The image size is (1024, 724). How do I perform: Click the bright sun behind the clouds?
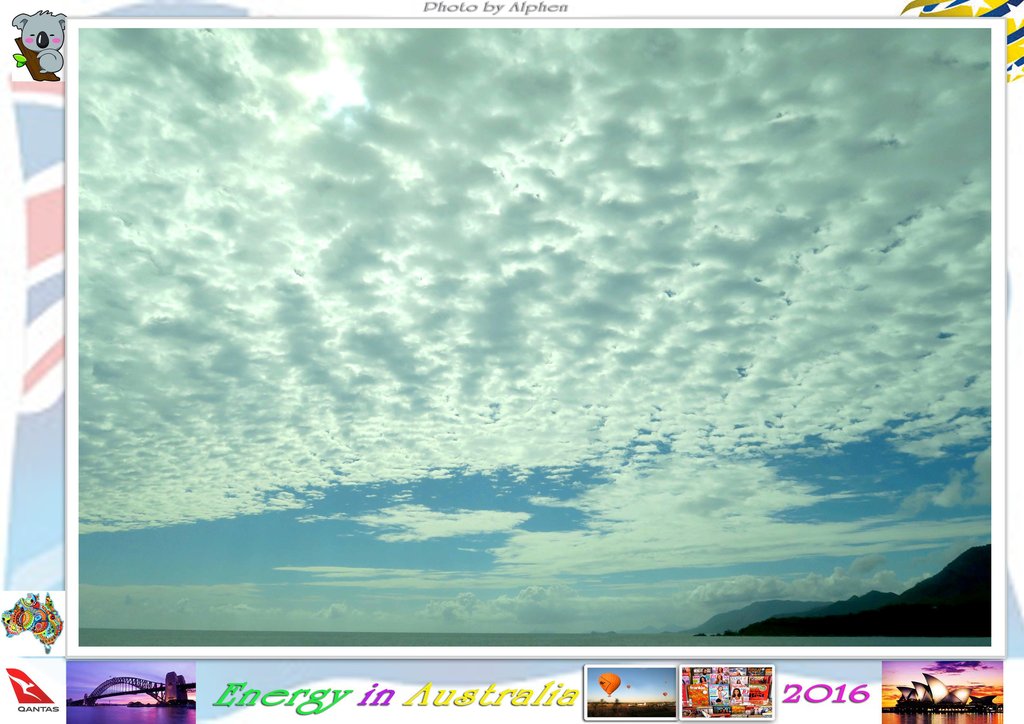click(335, 85)
